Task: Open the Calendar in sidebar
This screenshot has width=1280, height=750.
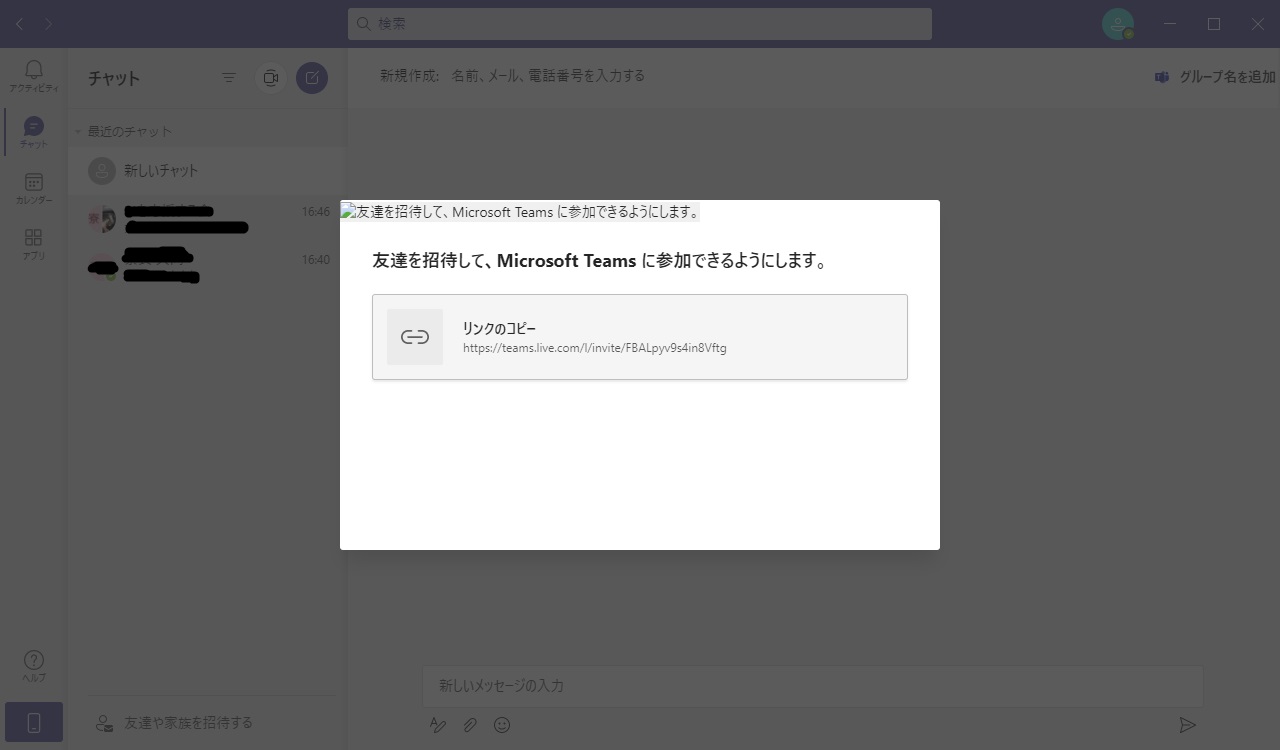Action: [x=34, y=188]
